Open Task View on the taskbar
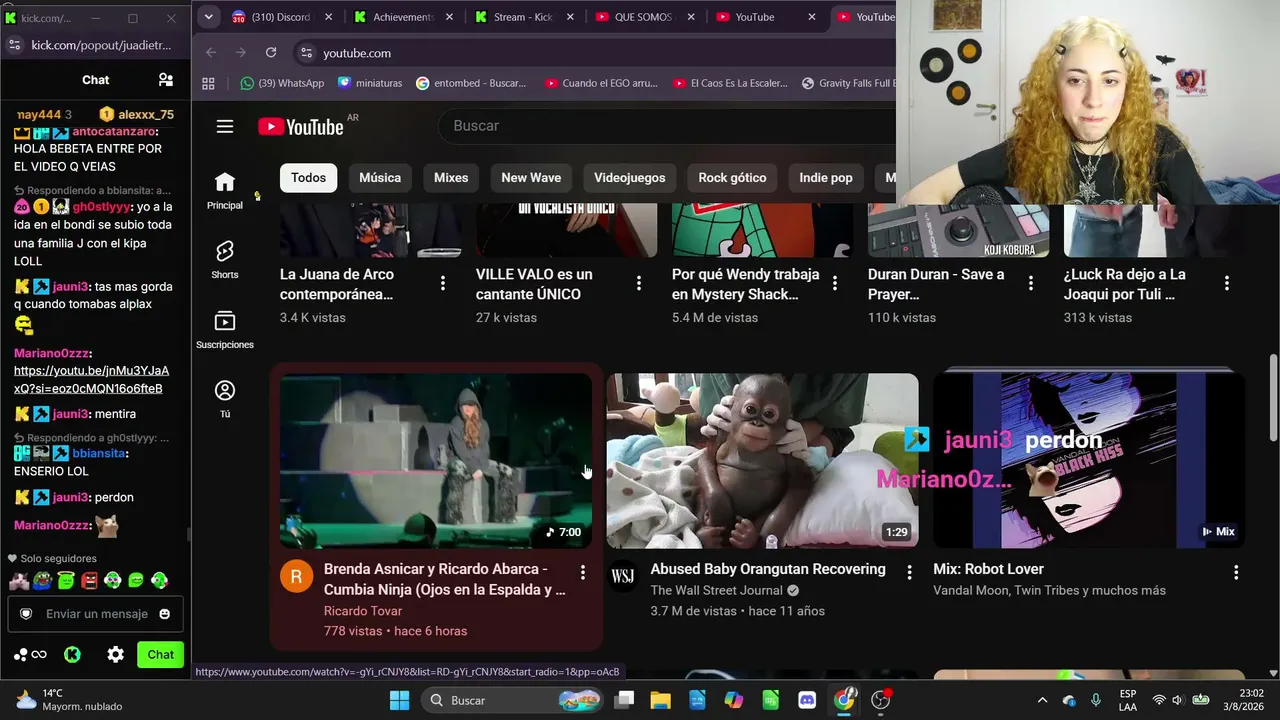The image size is (1280, 720). 625,700
